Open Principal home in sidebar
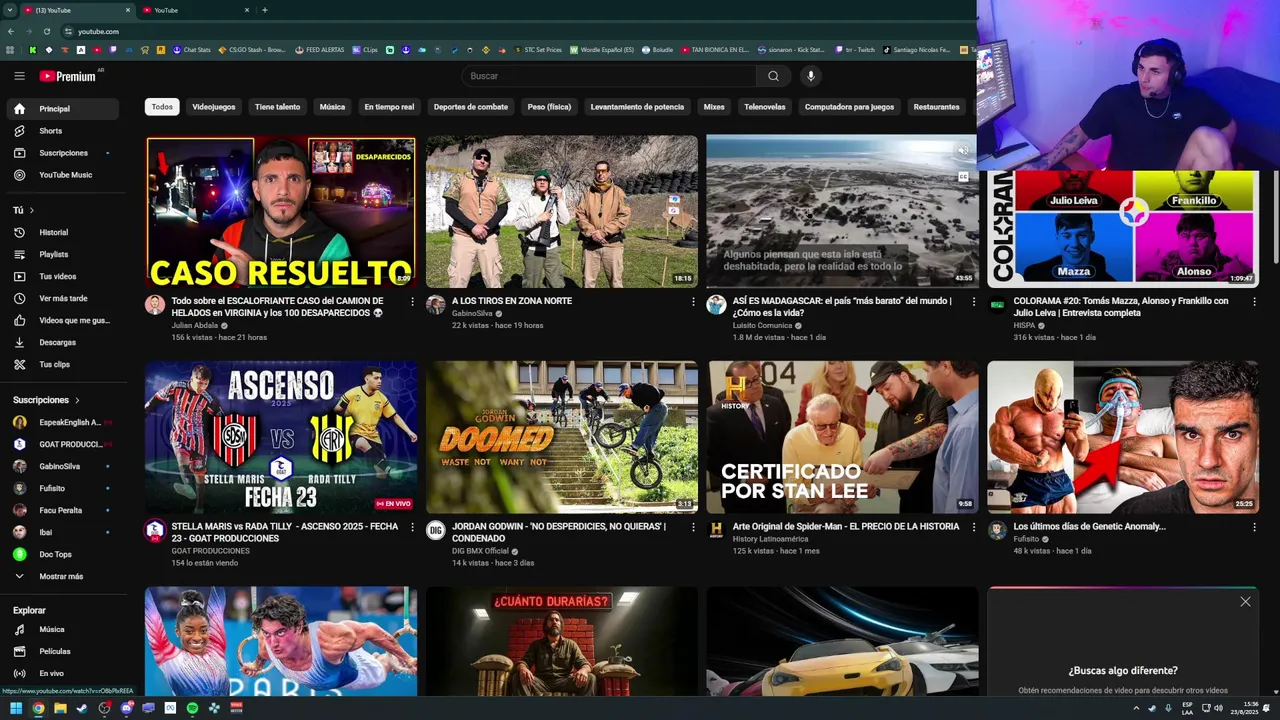This screenshot has width=1280, height=720. (64, 109)
